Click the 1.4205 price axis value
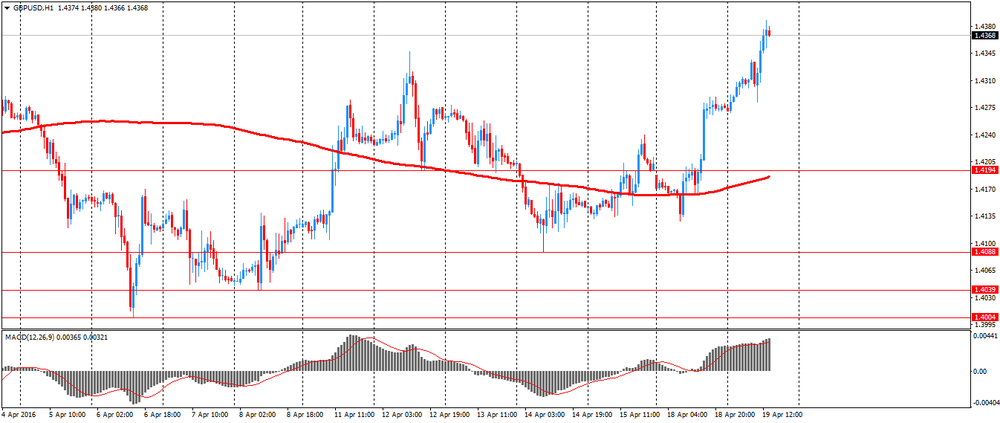Image resolution: width=1000 pixels, height=423 pixels. point(983,162)
